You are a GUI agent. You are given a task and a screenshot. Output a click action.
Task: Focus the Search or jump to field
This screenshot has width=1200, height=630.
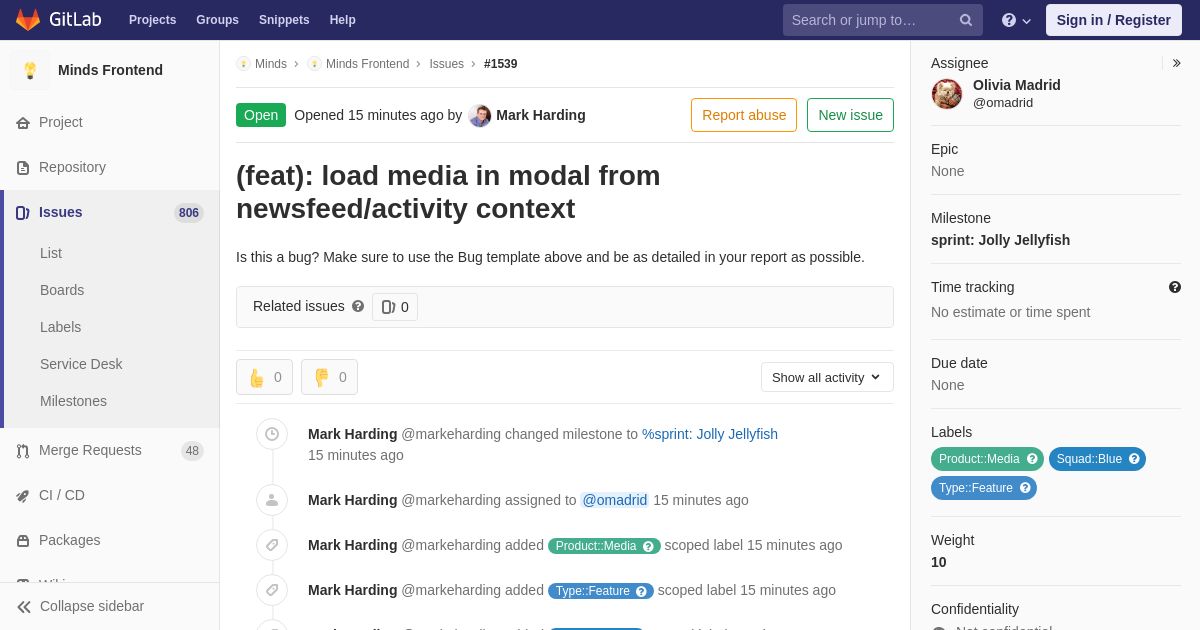(x=874, y=20)
